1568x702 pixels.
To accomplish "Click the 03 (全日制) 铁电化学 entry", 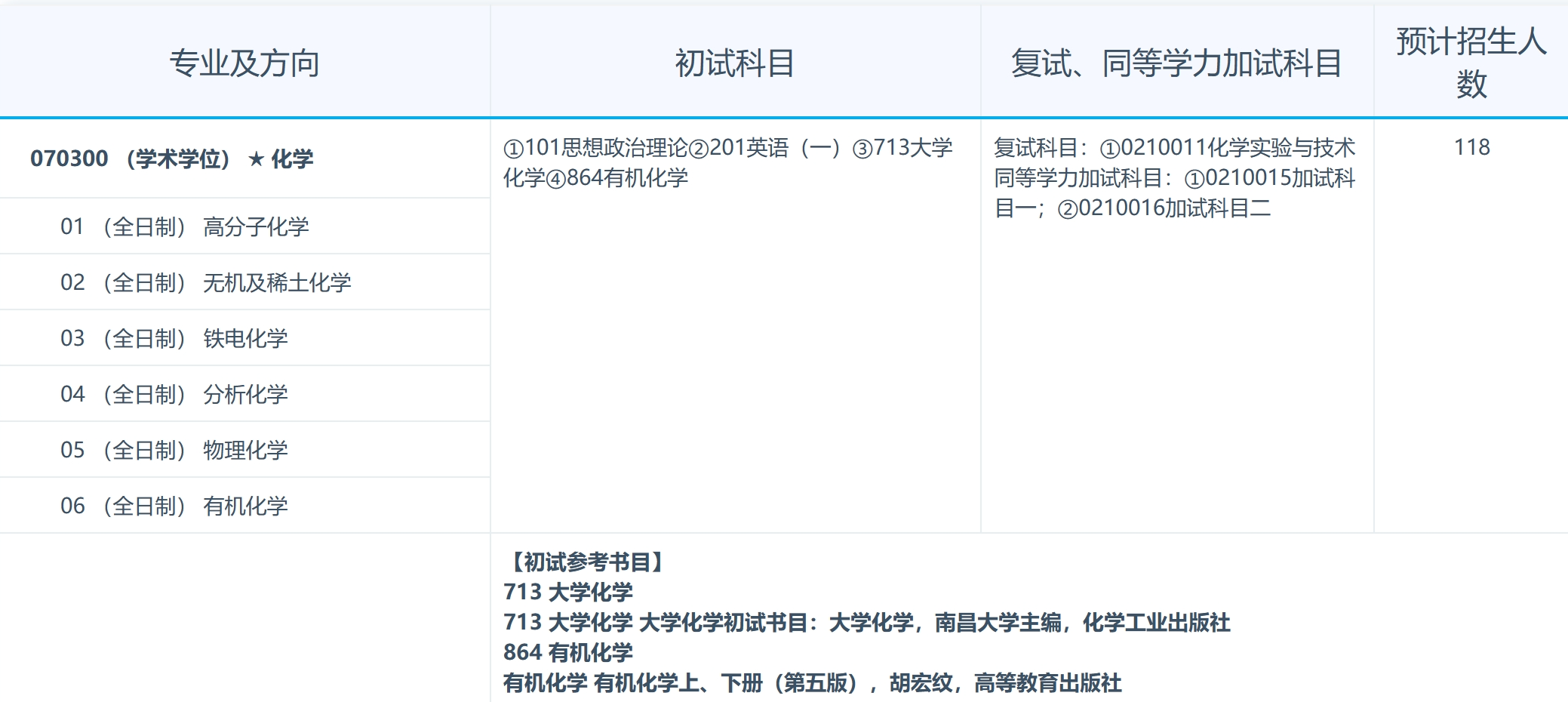I will pos(176,337).
